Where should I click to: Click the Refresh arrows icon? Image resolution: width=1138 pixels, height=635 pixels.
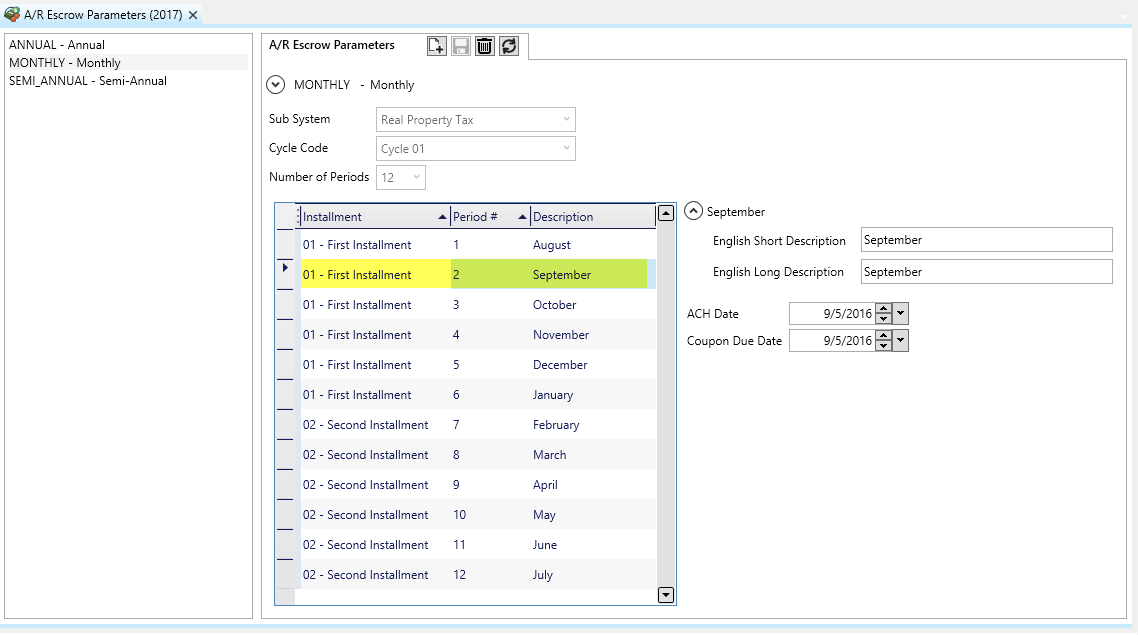click(509, 46)
